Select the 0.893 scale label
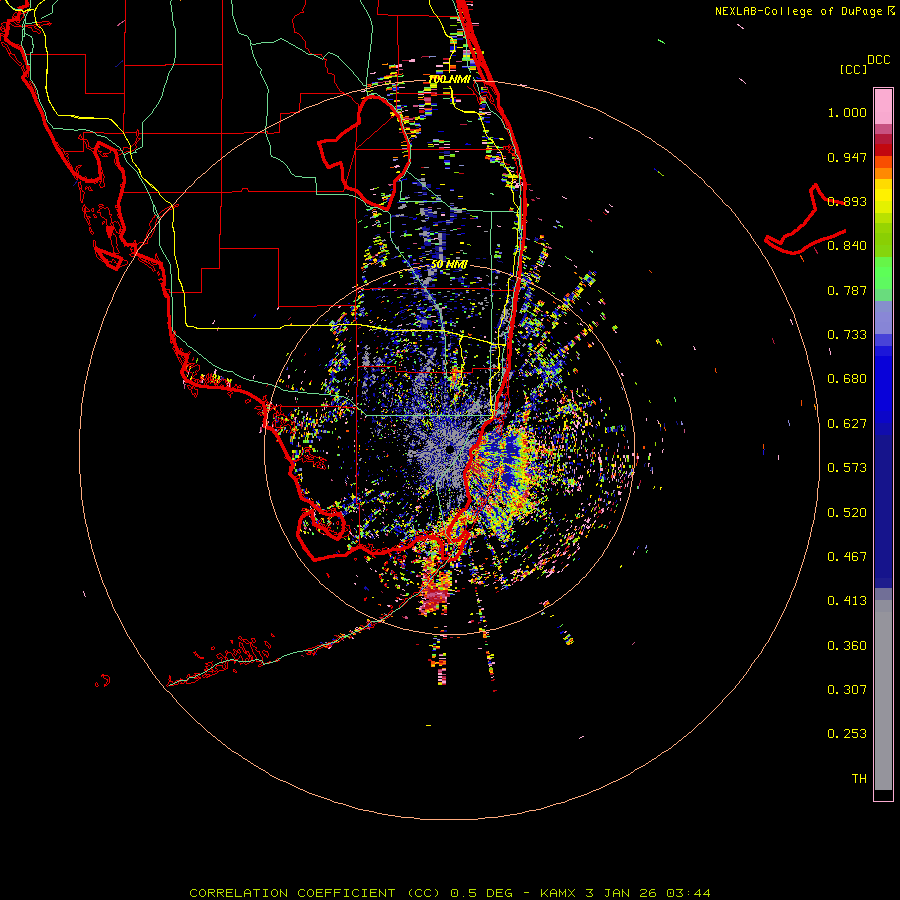The height and width of the screenshot is (900, 900). (847, 201)
